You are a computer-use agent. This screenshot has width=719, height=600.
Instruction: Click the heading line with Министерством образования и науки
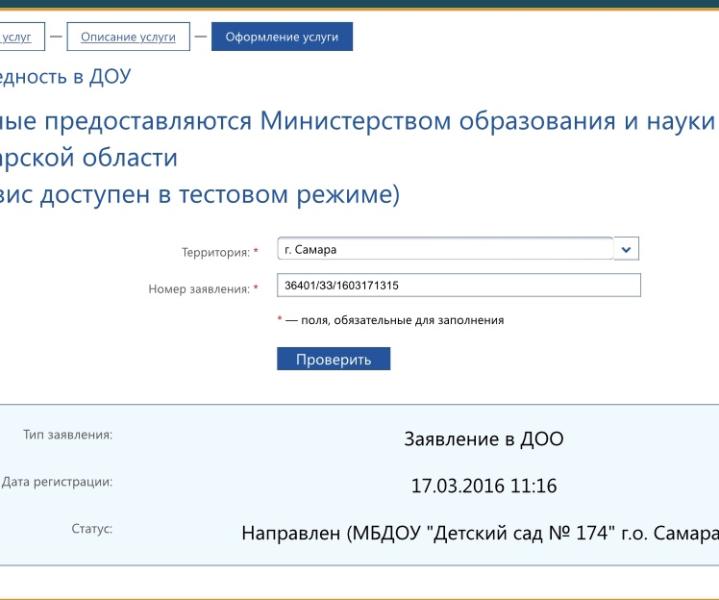click(x=358, y=121)
